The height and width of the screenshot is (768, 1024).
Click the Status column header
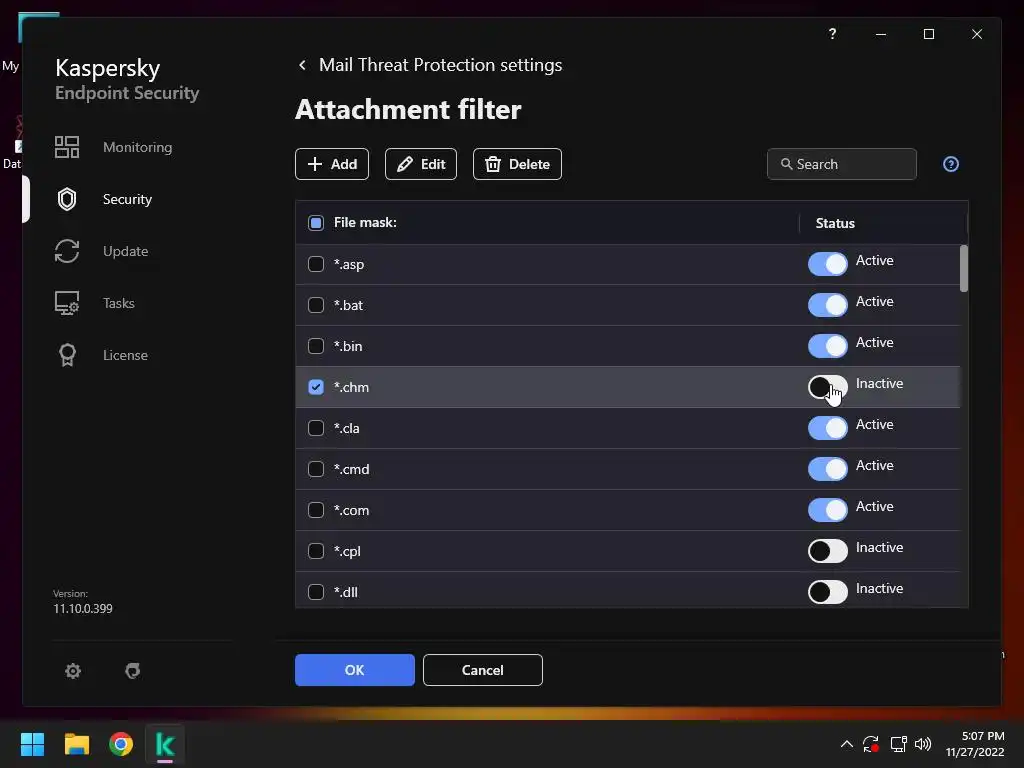(835, 223)
